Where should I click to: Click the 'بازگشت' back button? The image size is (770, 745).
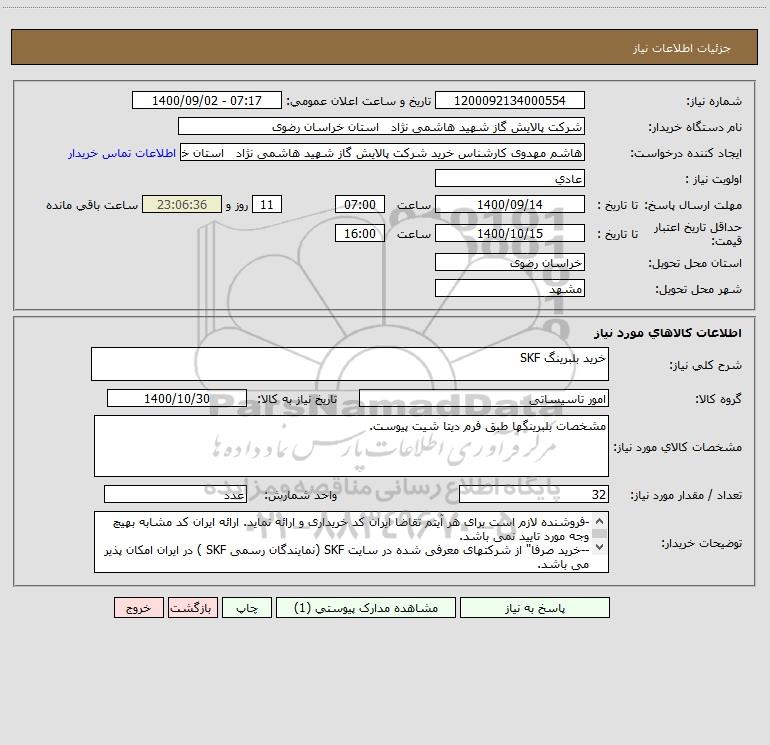(x=192, y=607)
